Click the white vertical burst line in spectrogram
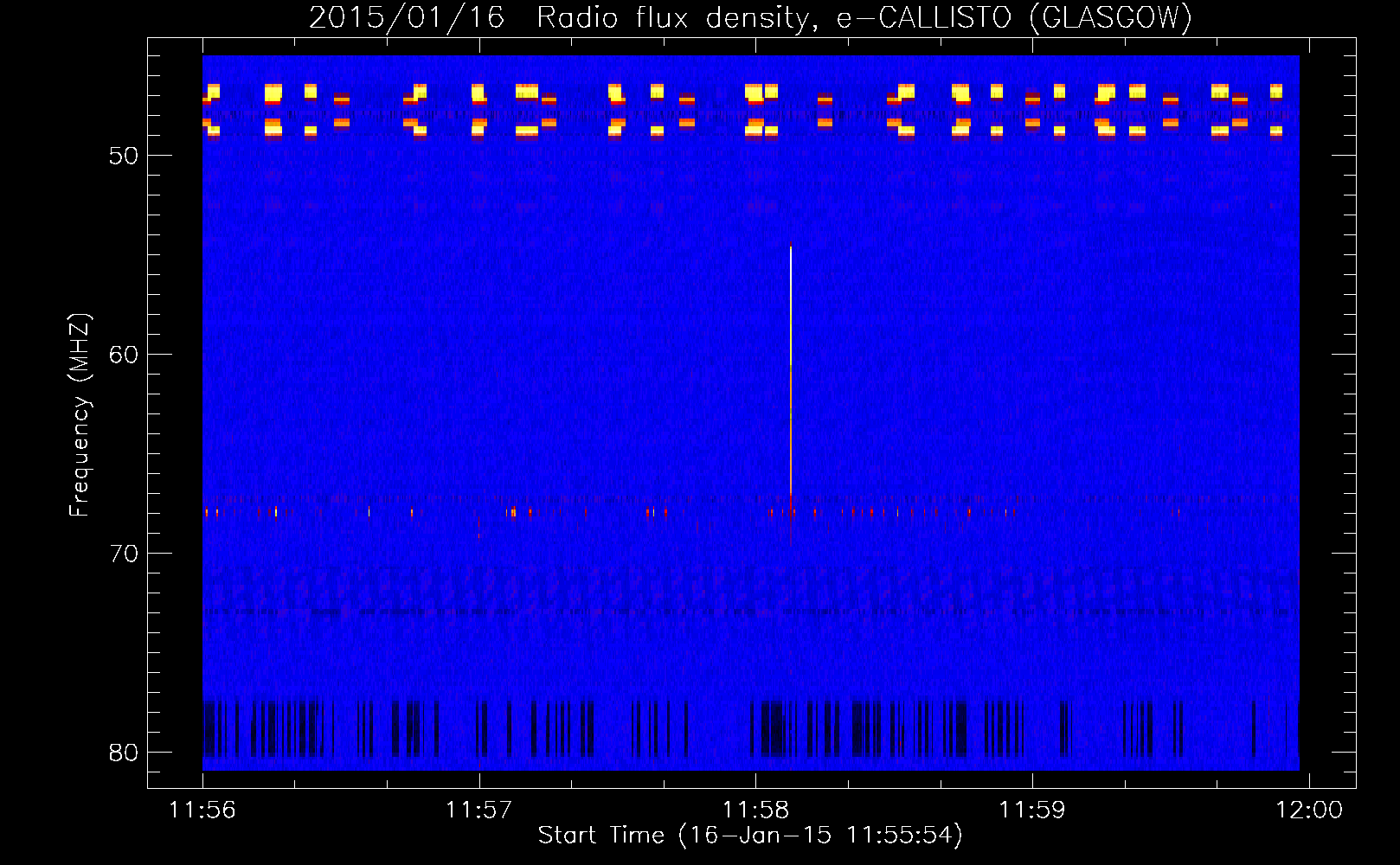 pos(791,363)
